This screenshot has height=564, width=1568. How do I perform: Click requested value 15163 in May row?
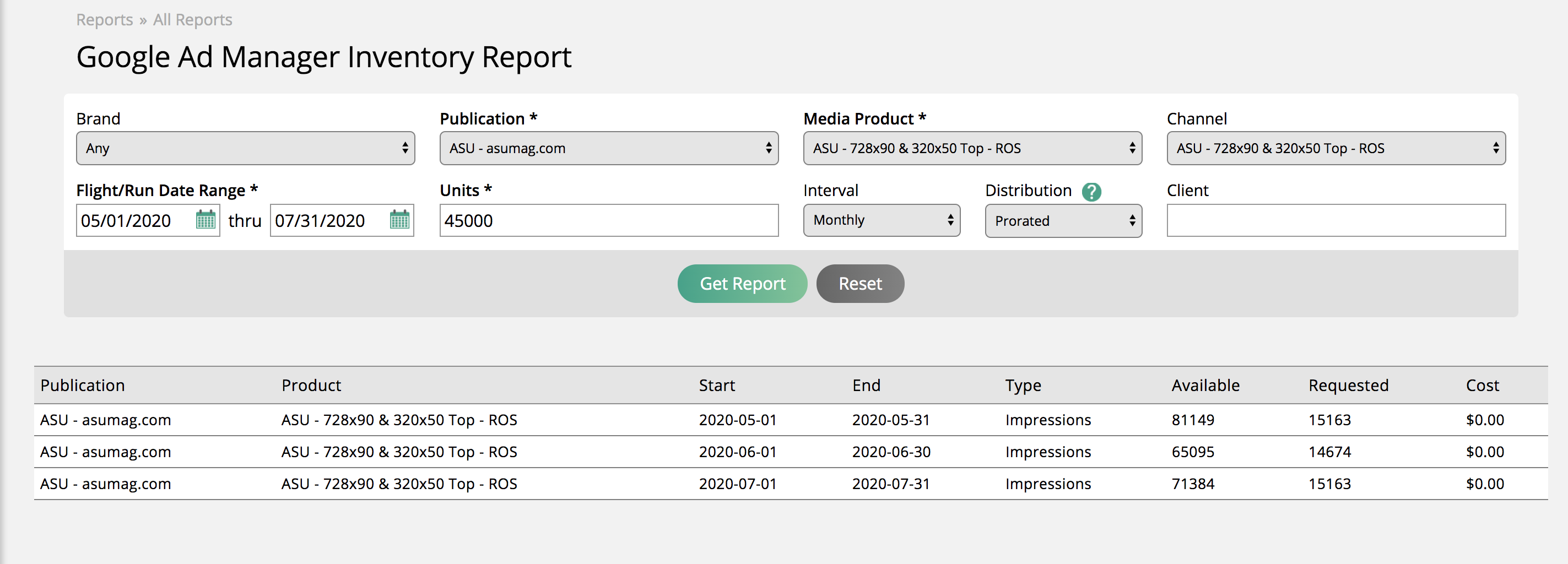click(1329, 420)
